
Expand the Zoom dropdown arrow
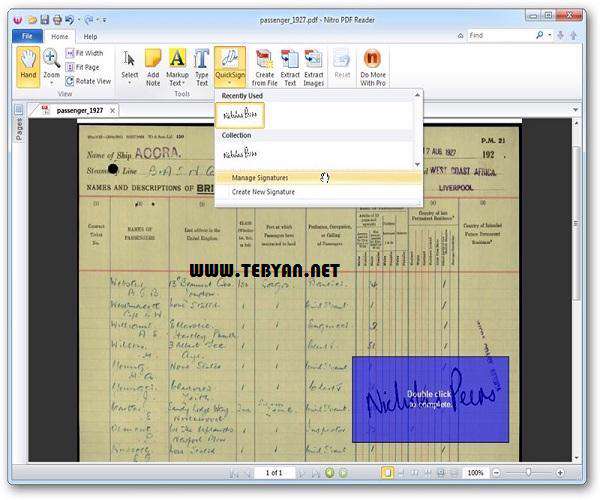[51, 83]
